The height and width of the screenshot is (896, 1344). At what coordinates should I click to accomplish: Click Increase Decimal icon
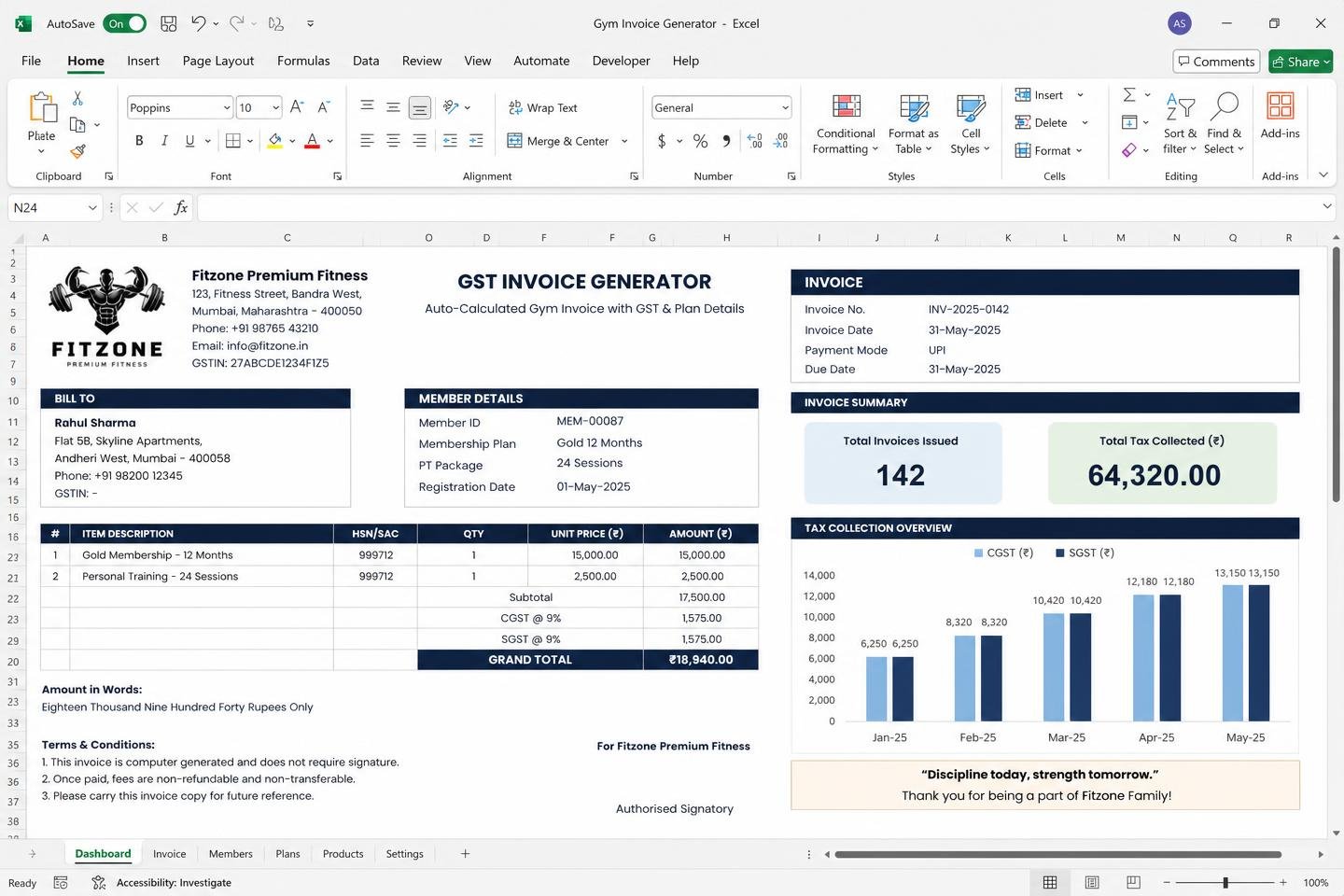(x=755, y=141)
